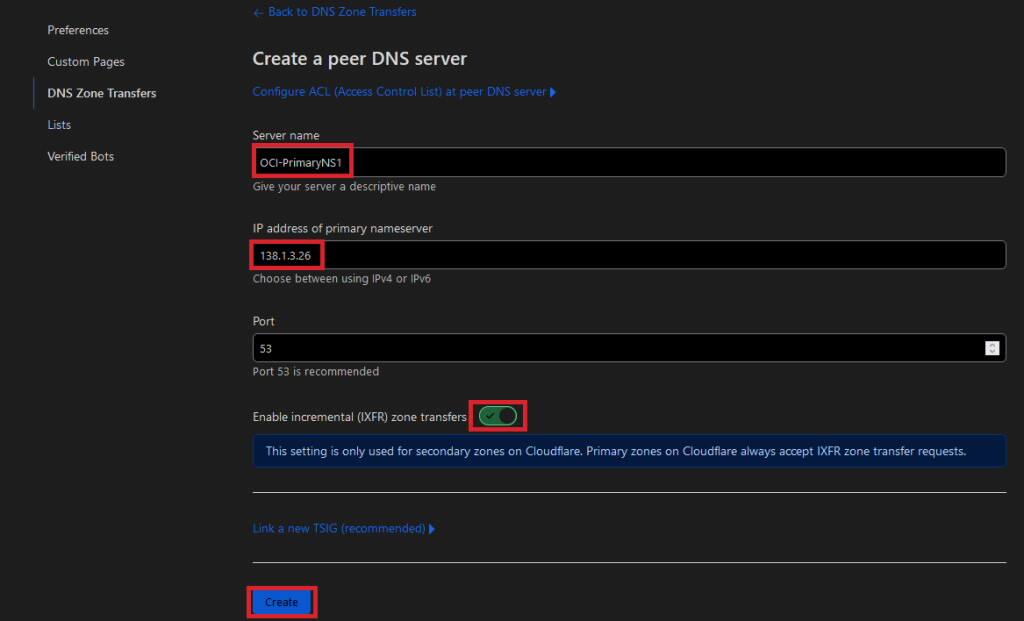The height and width of the screenshot is (621, 1024).
Task: Click the port number stepper icon
Action: (992, 347)
